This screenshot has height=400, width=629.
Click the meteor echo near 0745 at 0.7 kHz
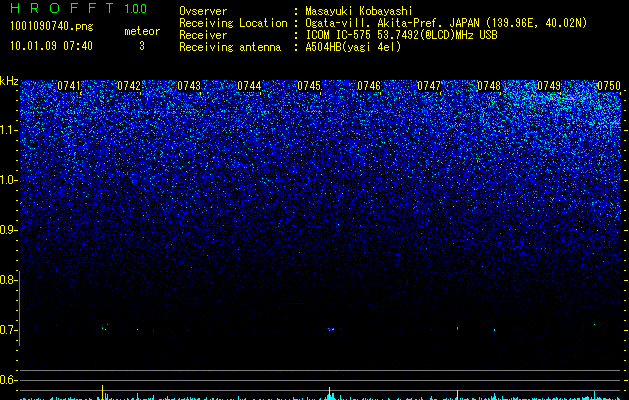(331, 329)
